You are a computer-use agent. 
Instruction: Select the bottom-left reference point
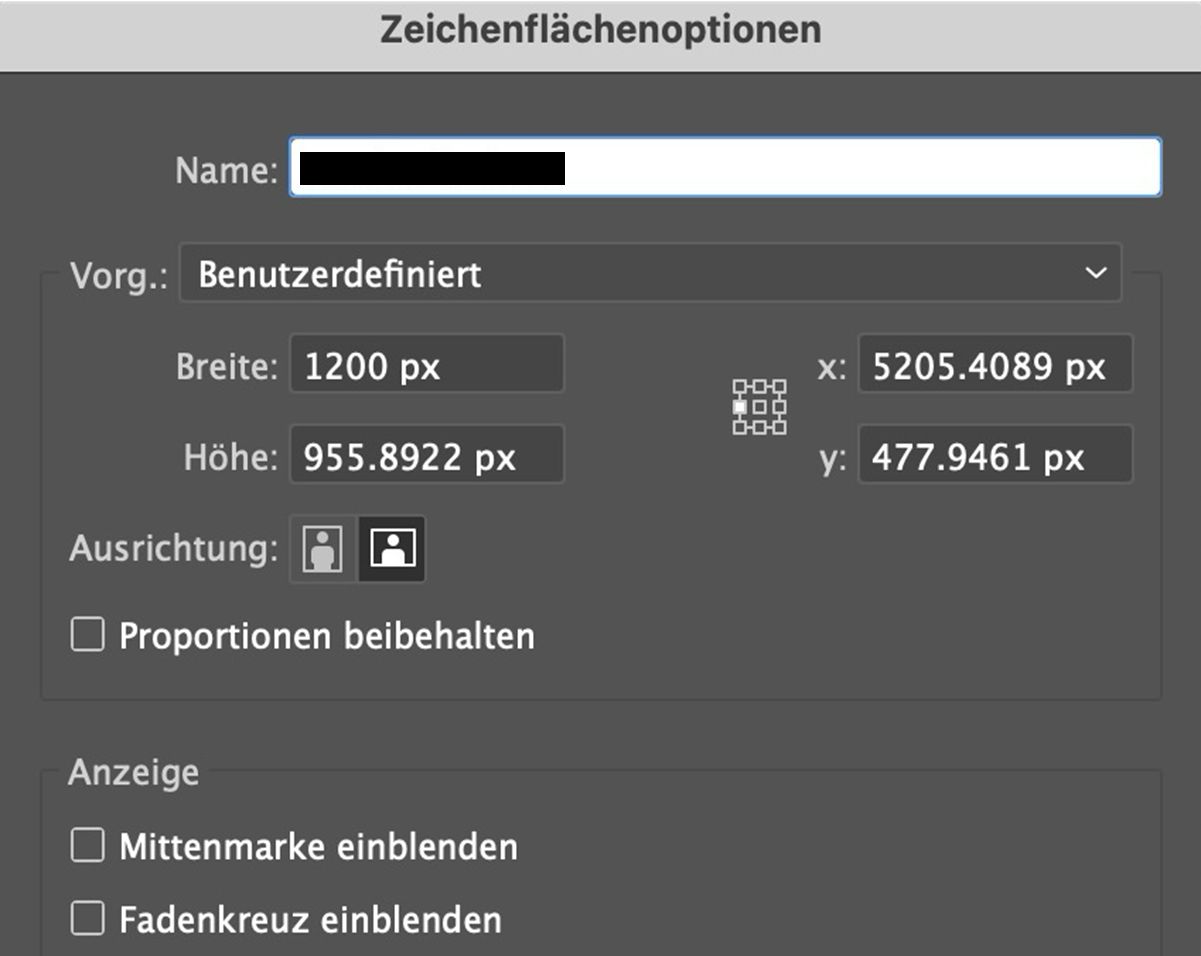tap(740, 427)
